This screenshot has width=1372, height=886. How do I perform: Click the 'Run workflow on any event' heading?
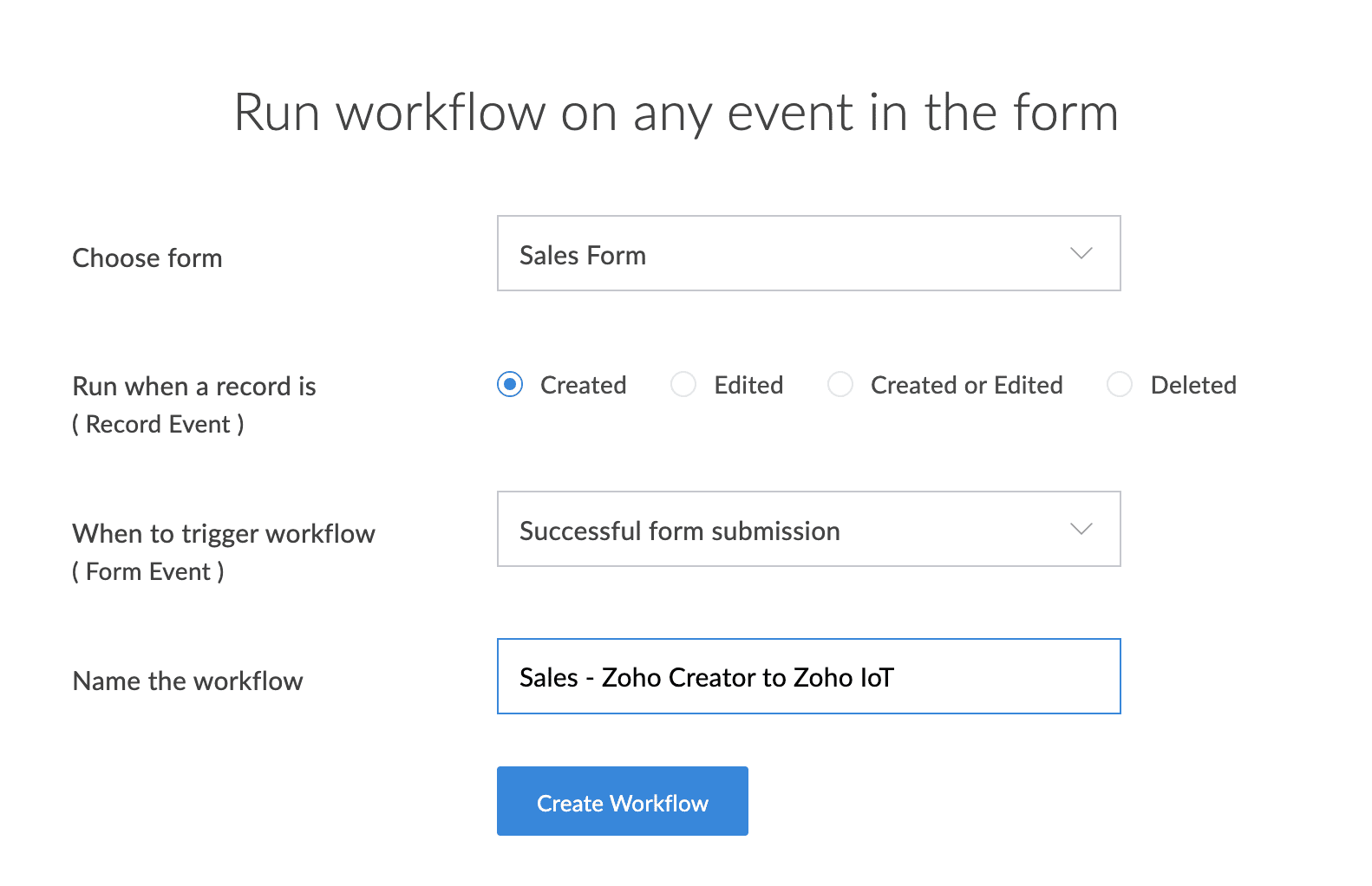(x=676, y=113)
